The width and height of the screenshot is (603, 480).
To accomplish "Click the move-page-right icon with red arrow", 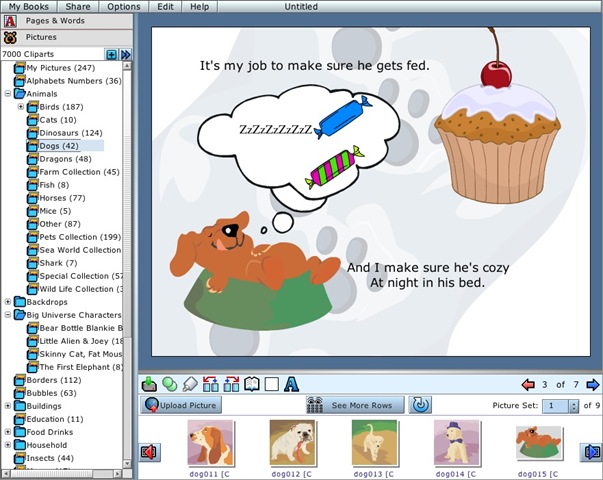I will point(231,384).
